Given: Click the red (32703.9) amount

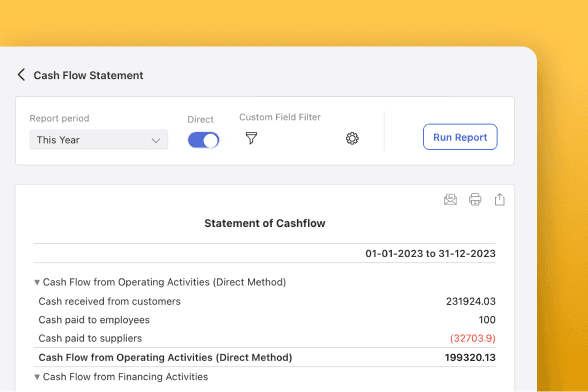Looking at the screenshot, I should 472,338.
